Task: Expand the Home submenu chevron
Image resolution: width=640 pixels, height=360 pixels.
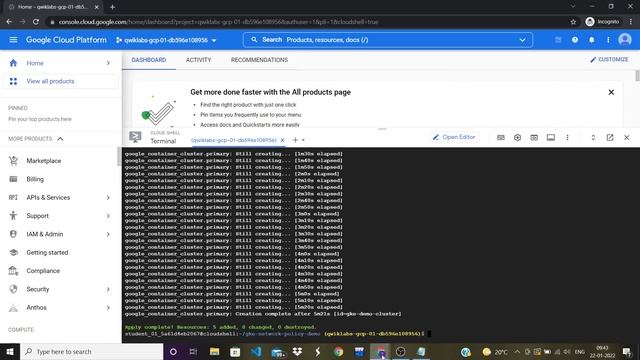Action: [x=108, y=63]
